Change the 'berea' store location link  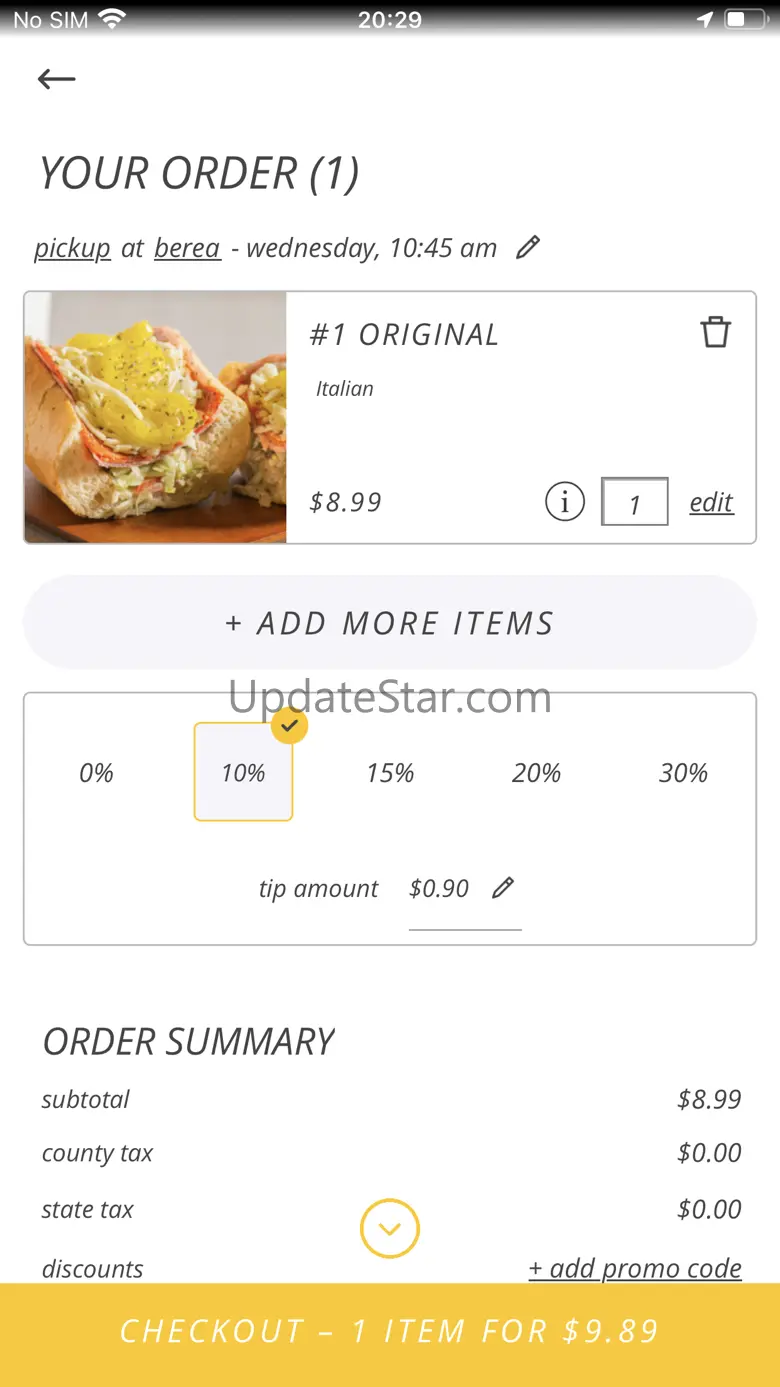[187, 248]
